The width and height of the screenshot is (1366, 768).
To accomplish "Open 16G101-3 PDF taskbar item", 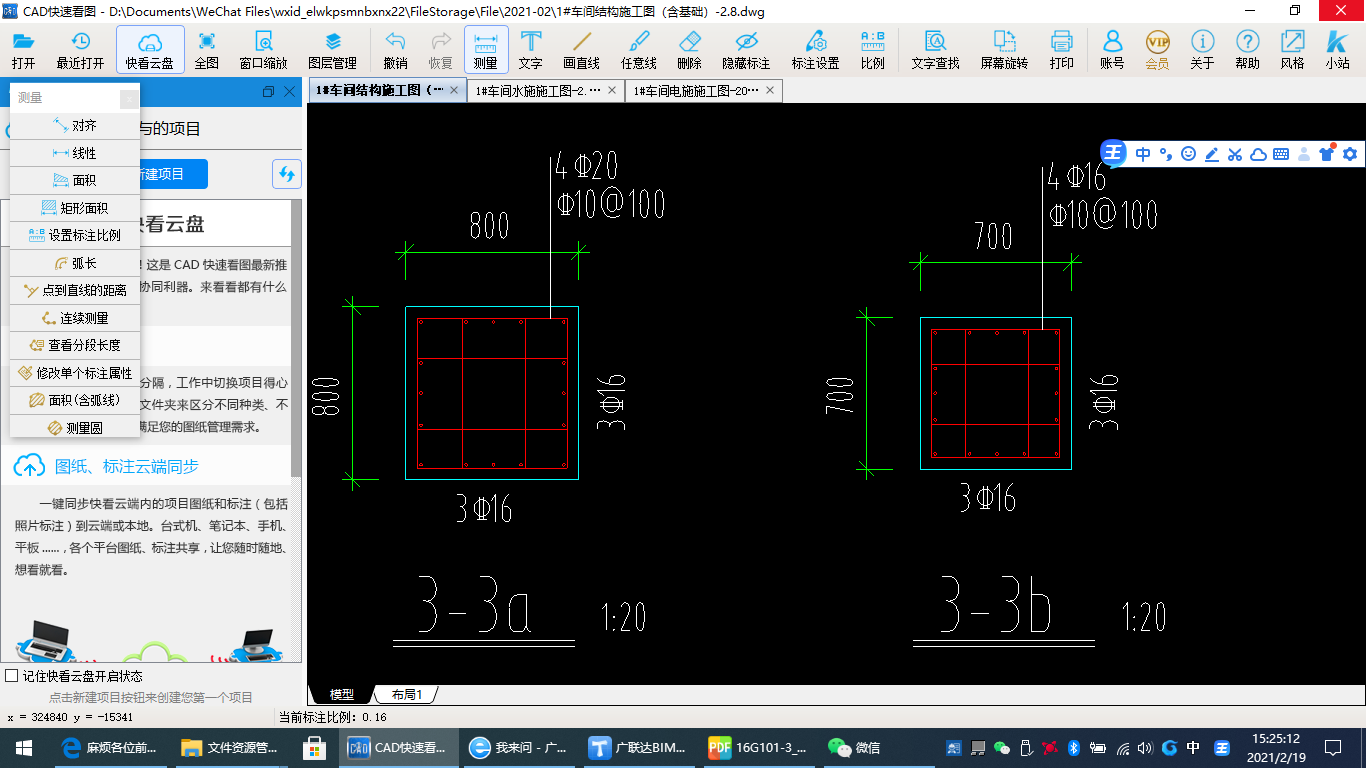I will click(758, 747).
